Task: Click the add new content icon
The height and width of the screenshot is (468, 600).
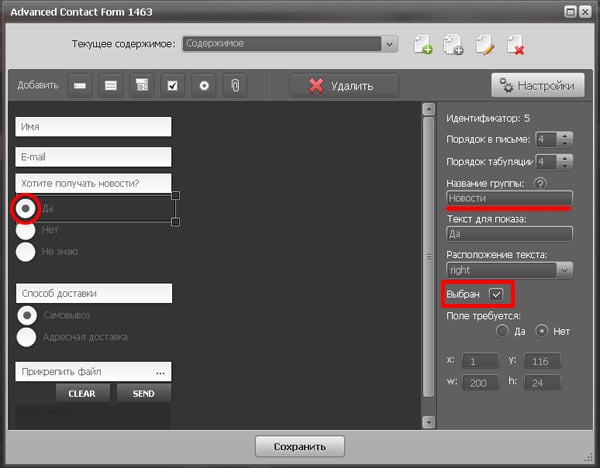Action: tap(422, 44)
